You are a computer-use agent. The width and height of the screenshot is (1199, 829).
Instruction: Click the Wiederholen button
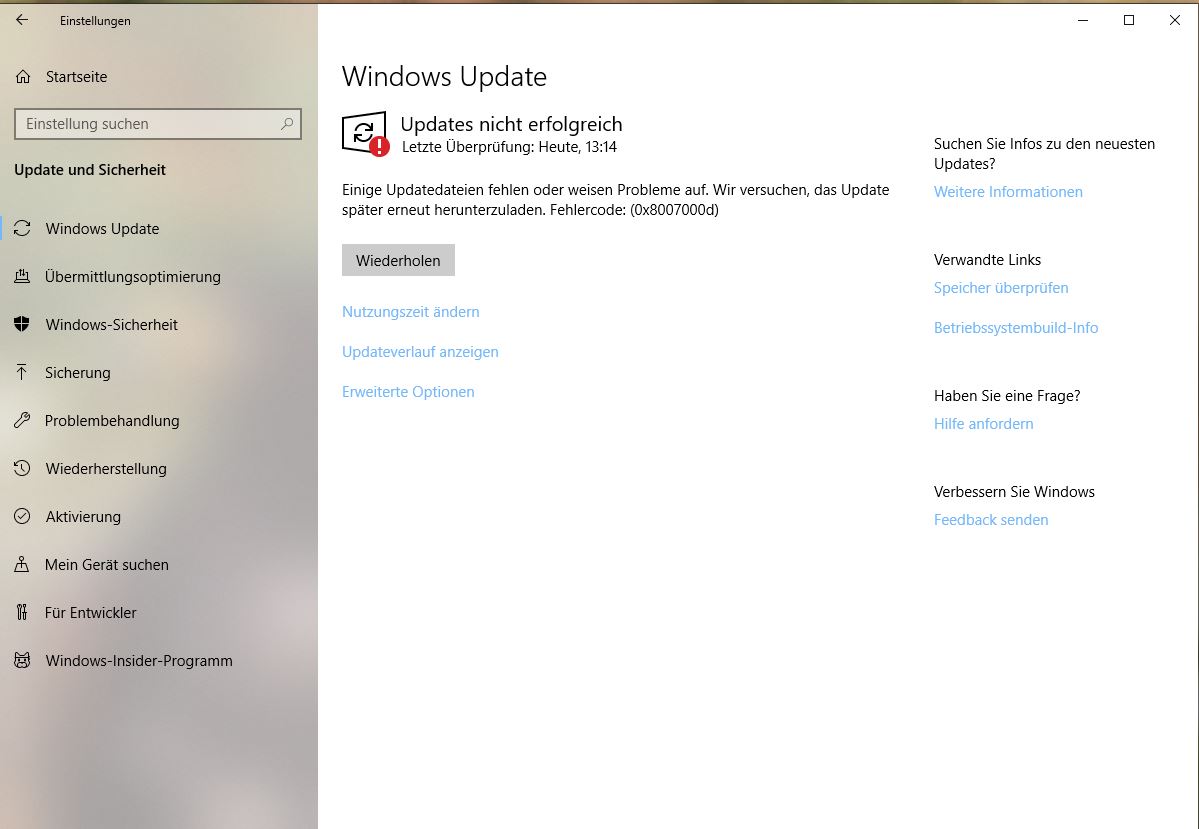[x=398, y=260]
